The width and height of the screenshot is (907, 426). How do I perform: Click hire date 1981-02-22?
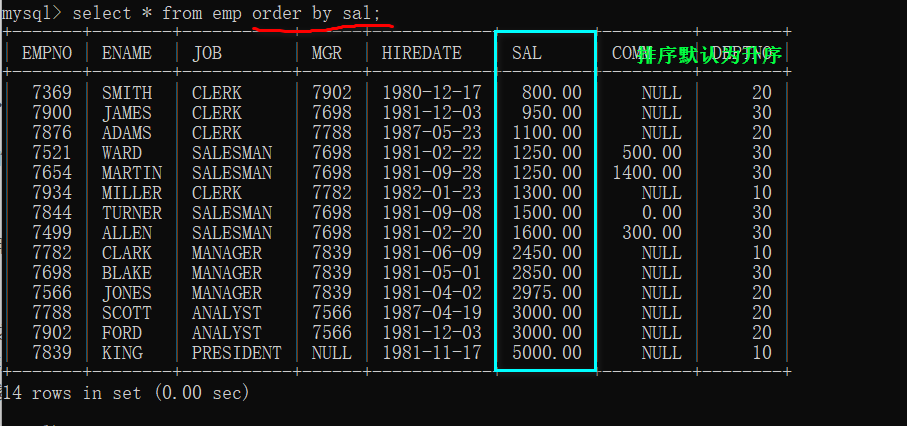coord(432,153)
